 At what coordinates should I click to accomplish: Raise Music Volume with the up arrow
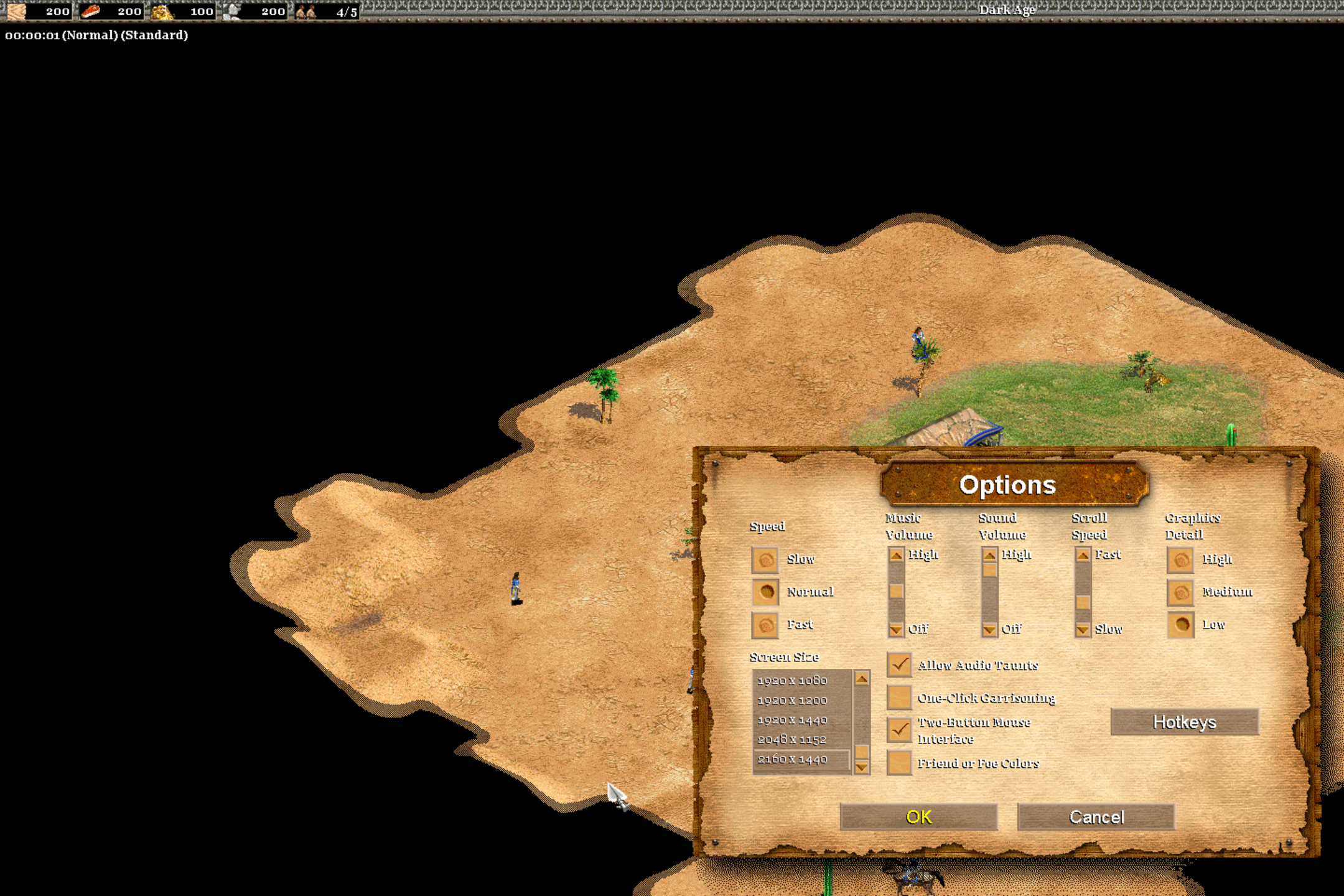click(895, 554)
